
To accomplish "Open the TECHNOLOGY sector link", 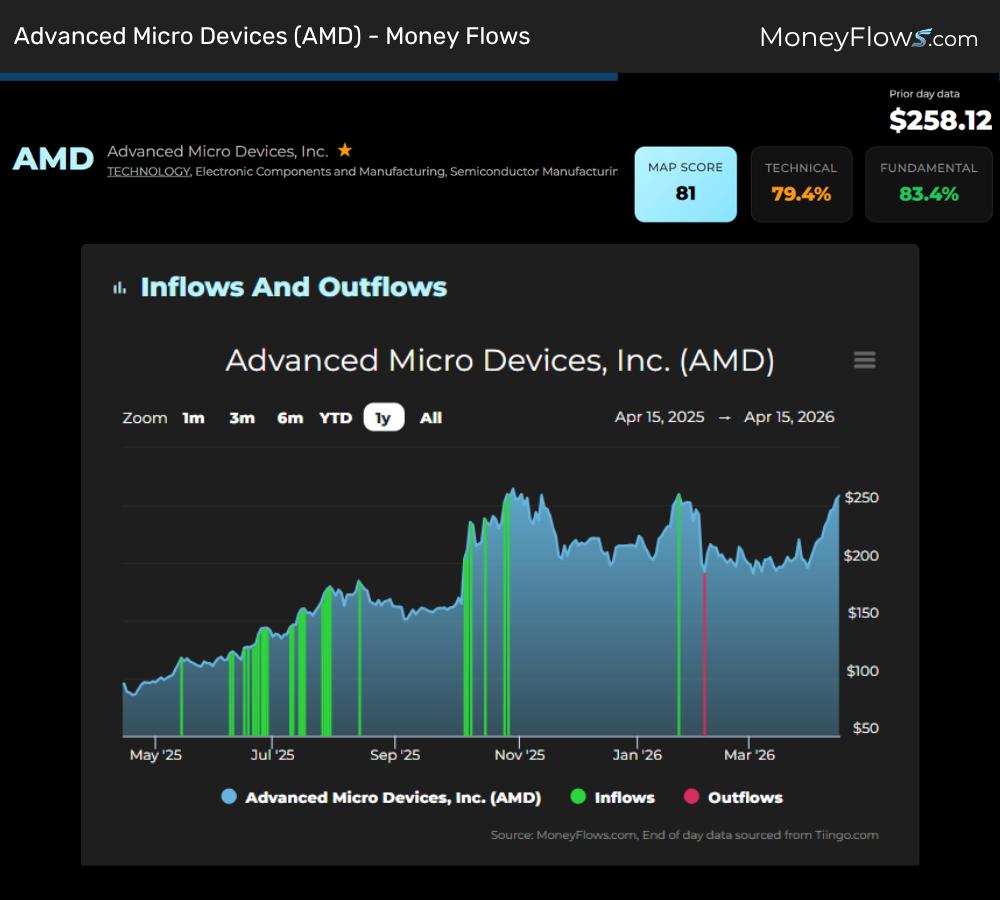I will tap(149, 172).
